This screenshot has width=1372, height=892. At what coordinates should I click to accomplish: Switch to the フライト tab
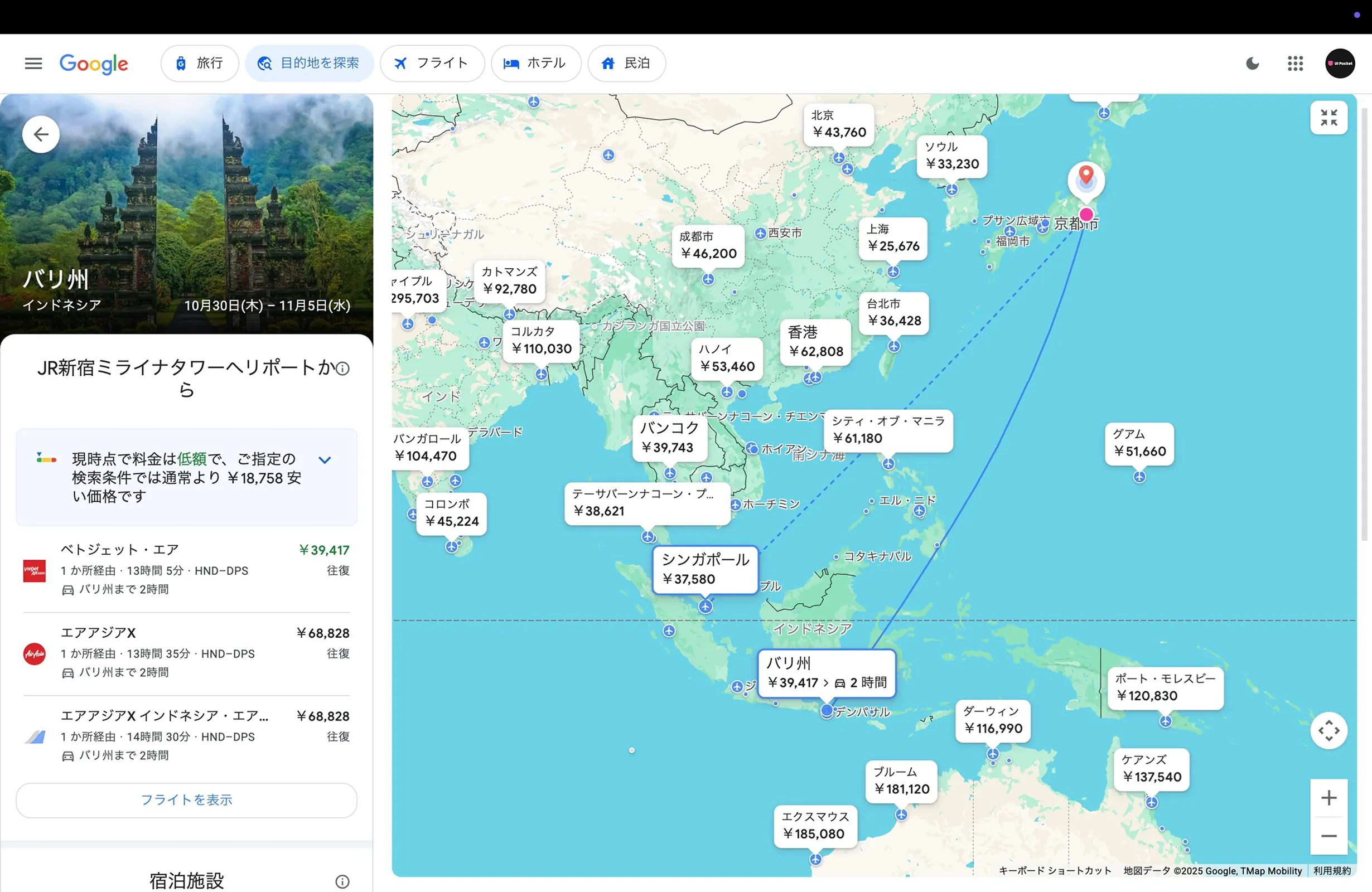click(432, 64)
